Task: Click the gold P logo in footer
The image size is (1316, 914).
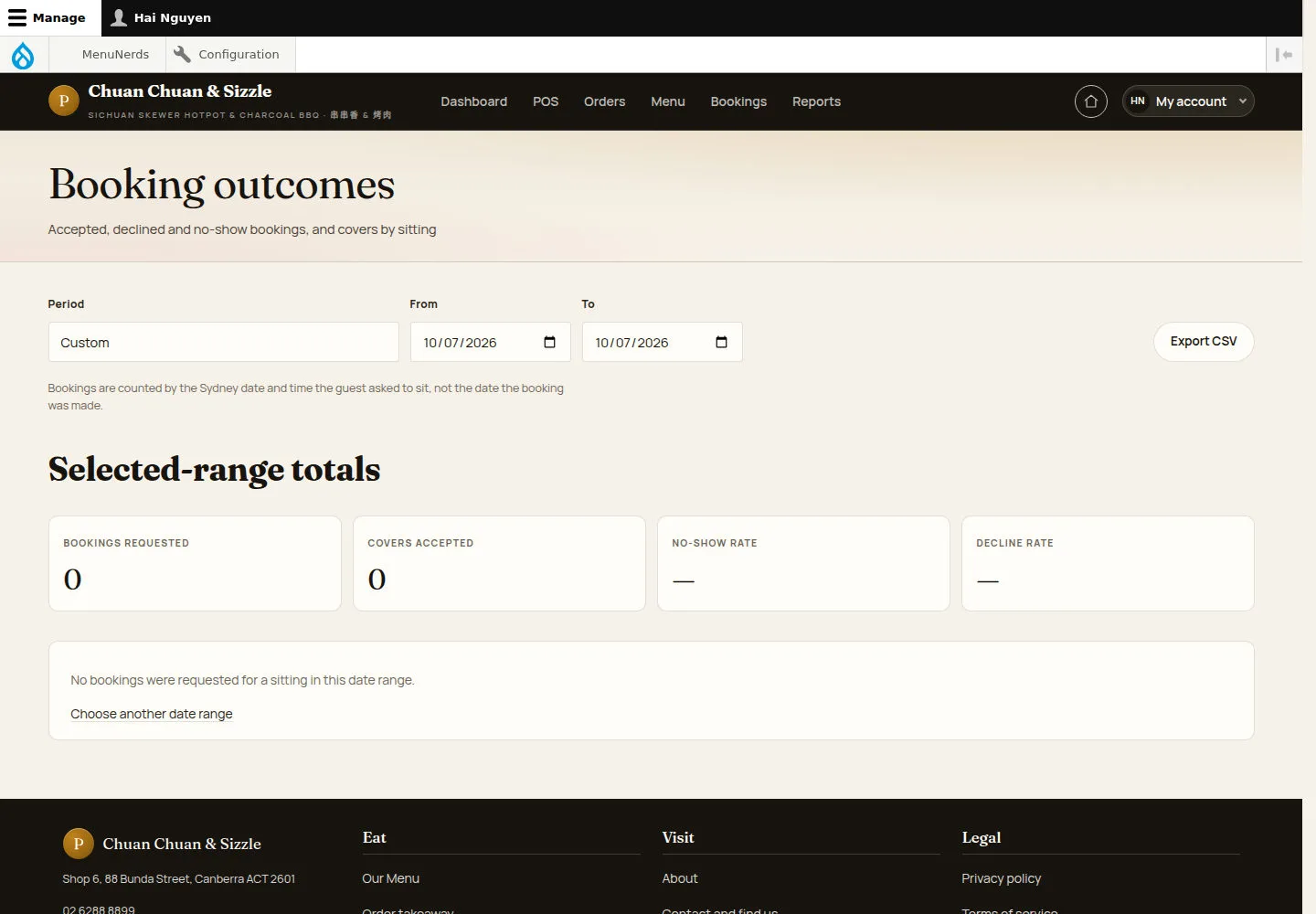Action: coord(79,844)
